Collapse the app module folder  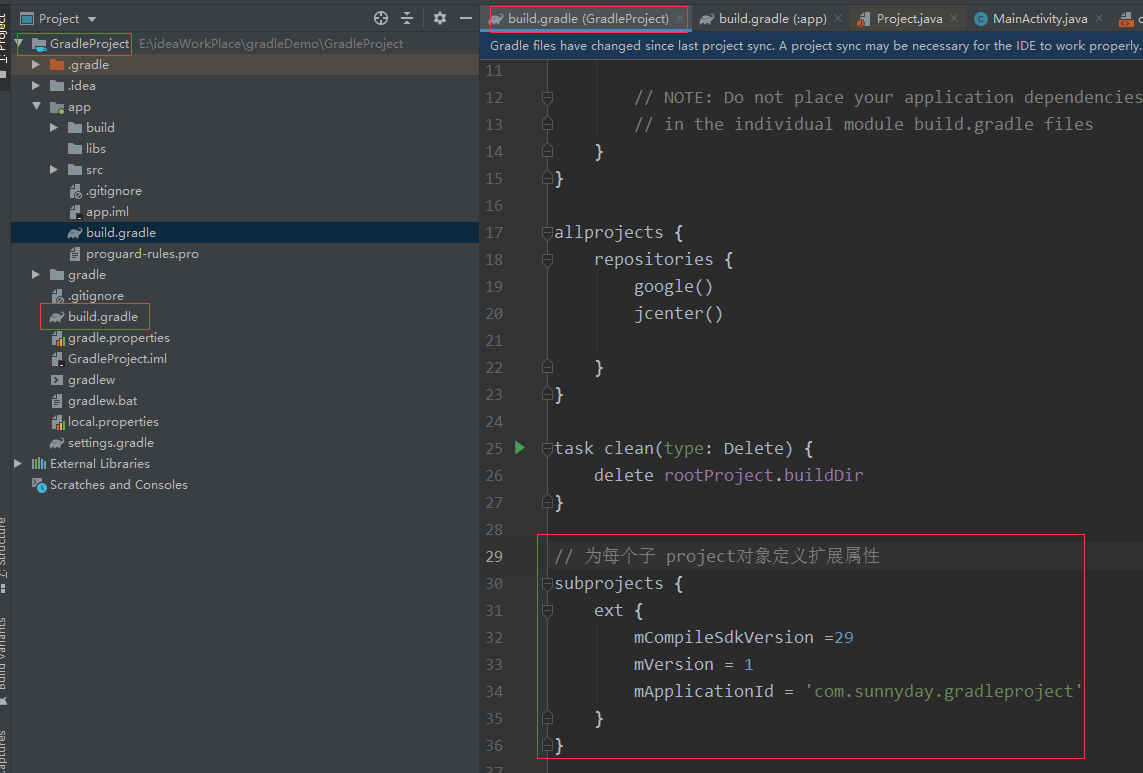[x=36, y=106]
